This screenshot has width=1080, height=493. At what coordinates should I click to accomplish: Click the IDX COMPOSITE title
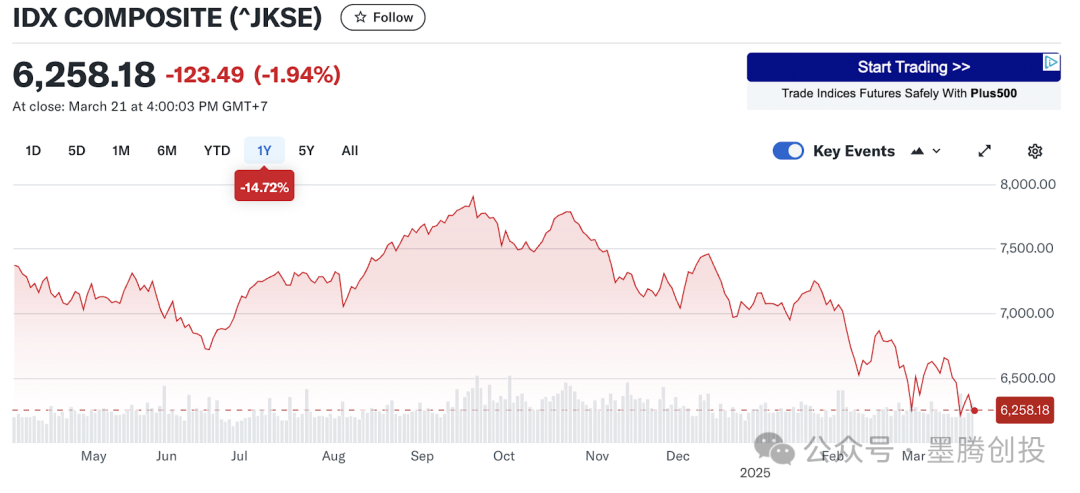167,18
